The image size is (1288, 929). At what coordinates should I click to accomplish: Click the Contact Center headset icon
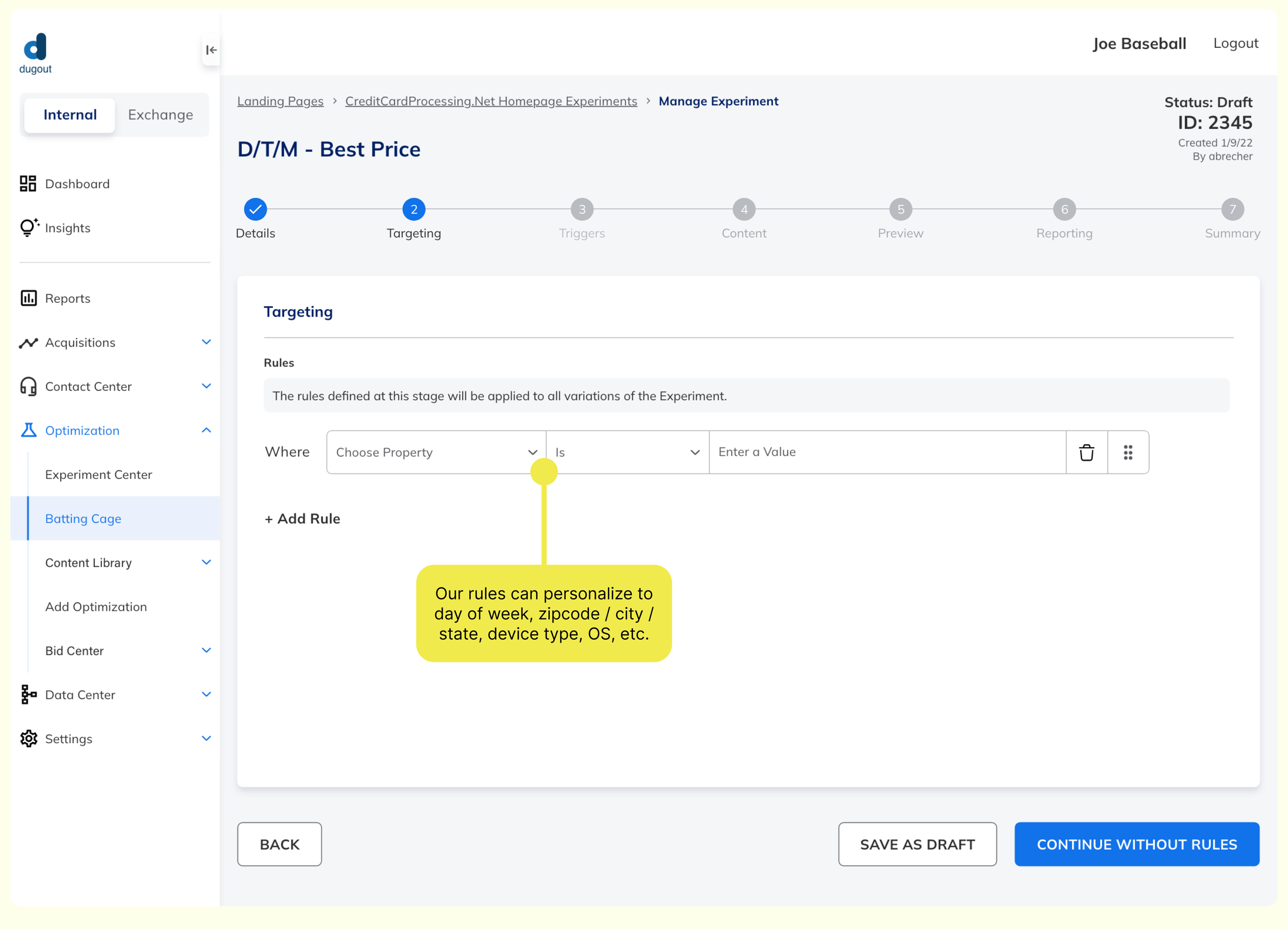pos(28,386)
